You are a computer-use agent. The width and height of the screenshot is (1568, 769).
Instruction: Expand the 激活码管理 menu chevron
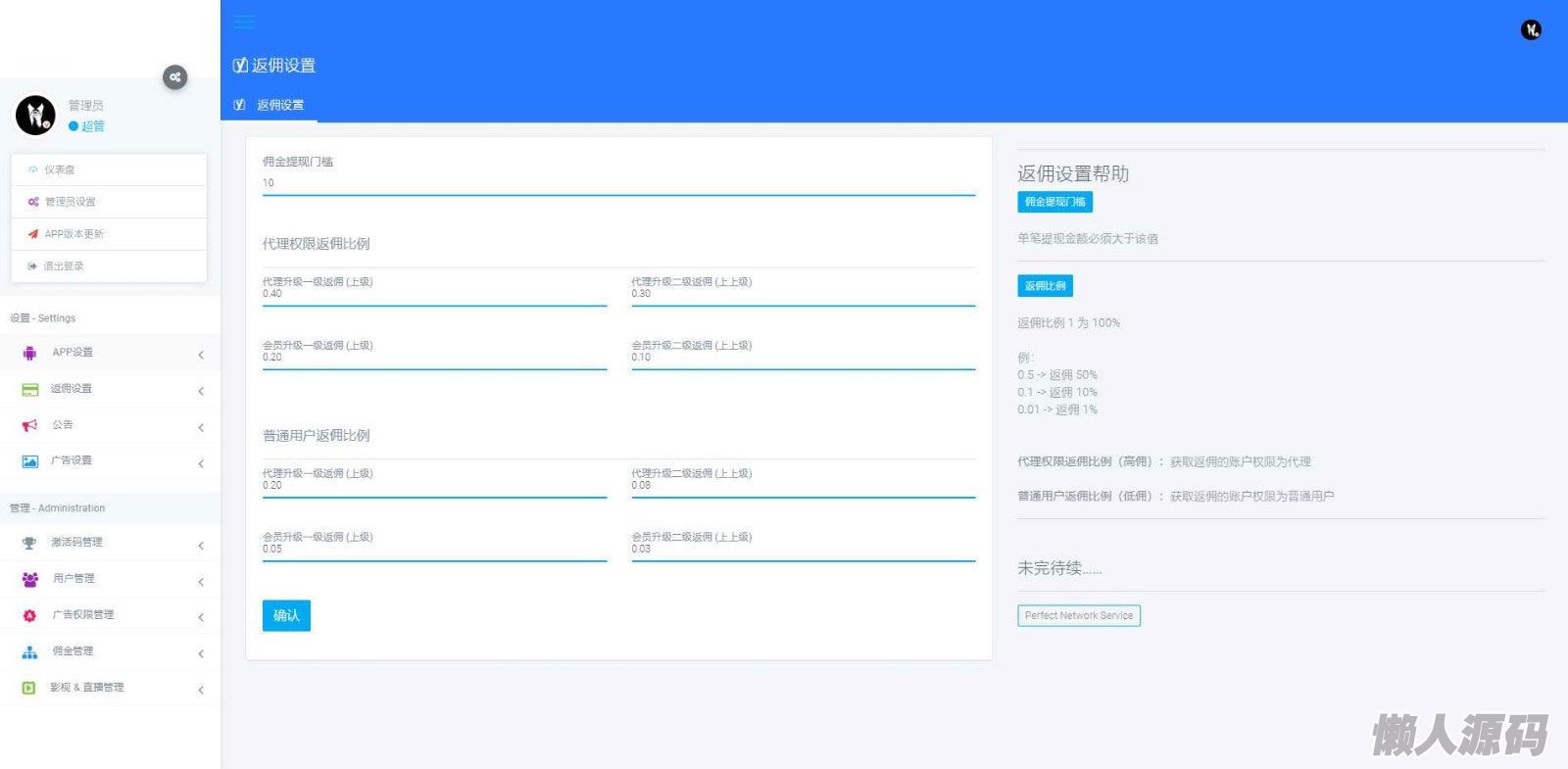coord(201,545)
